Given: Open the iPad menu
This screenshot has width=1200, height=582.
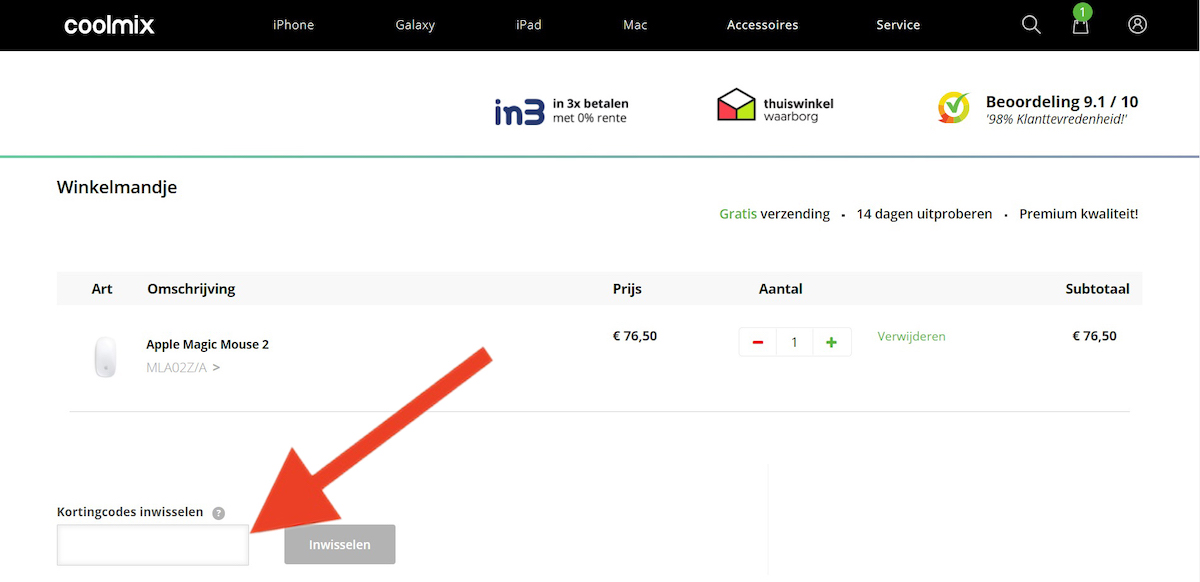Looking at the screenshot, I should pyautogui.click(x=529, y=25).
